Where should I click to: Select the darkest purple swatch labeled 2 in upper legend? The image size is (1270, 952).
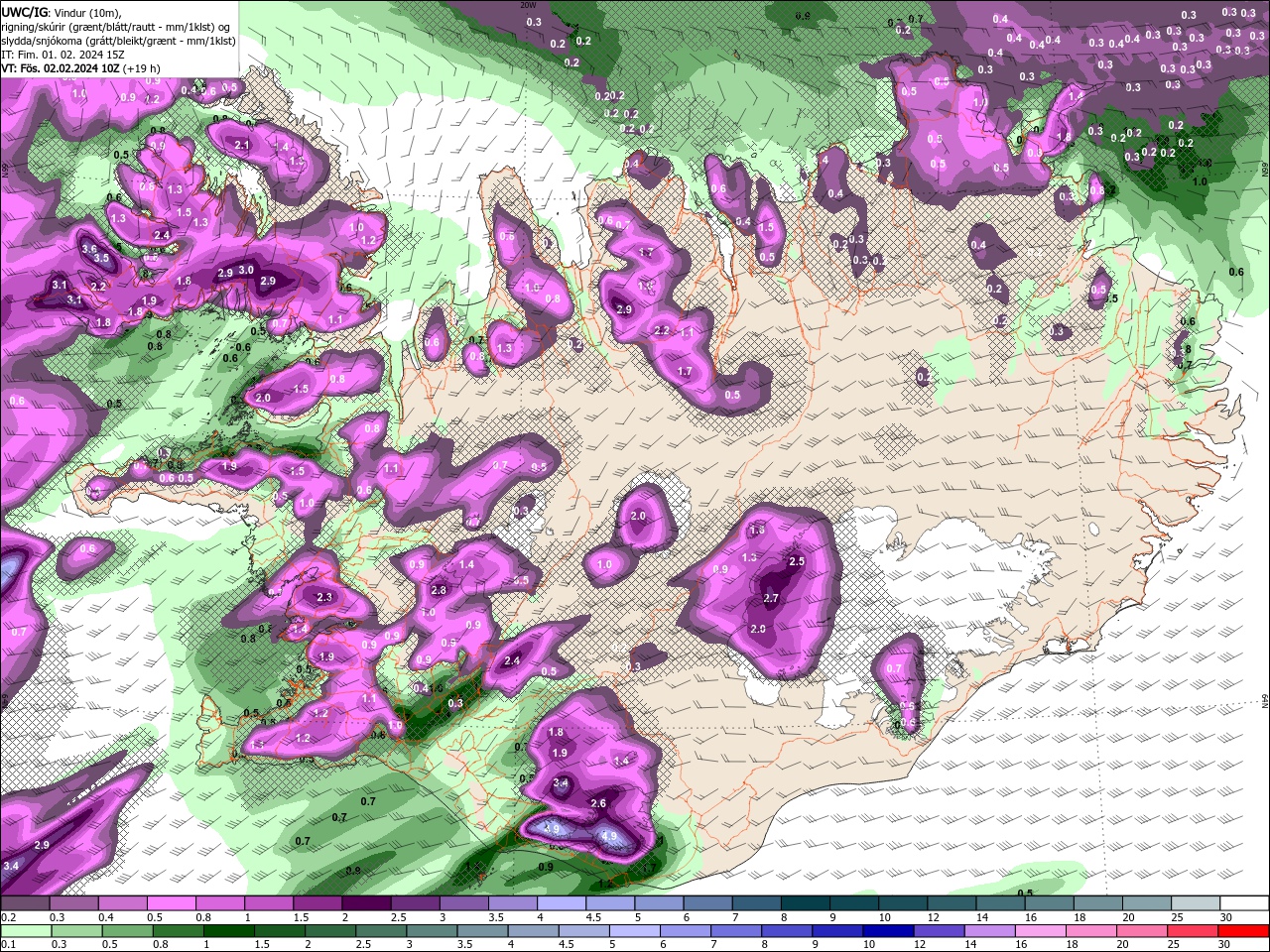click(x=366, y=903)
